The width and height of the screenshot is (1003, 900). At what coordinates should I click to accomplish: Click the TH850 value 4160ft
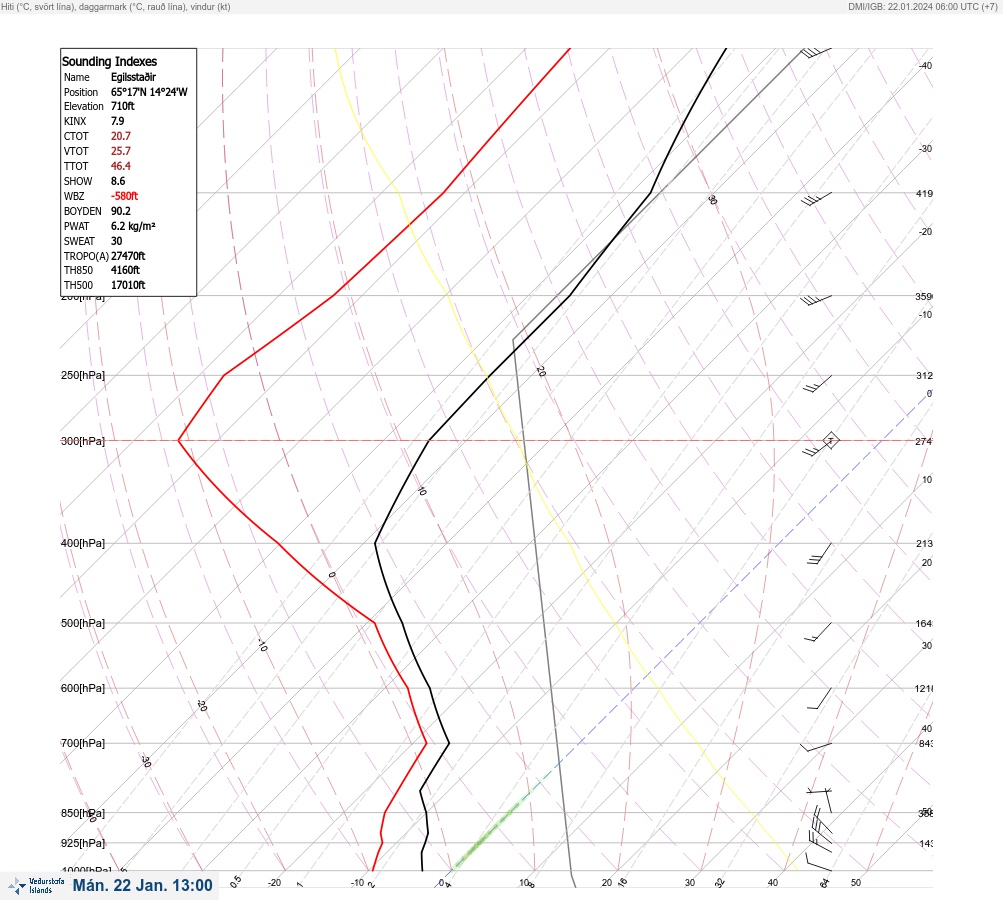tap(125, 270)
